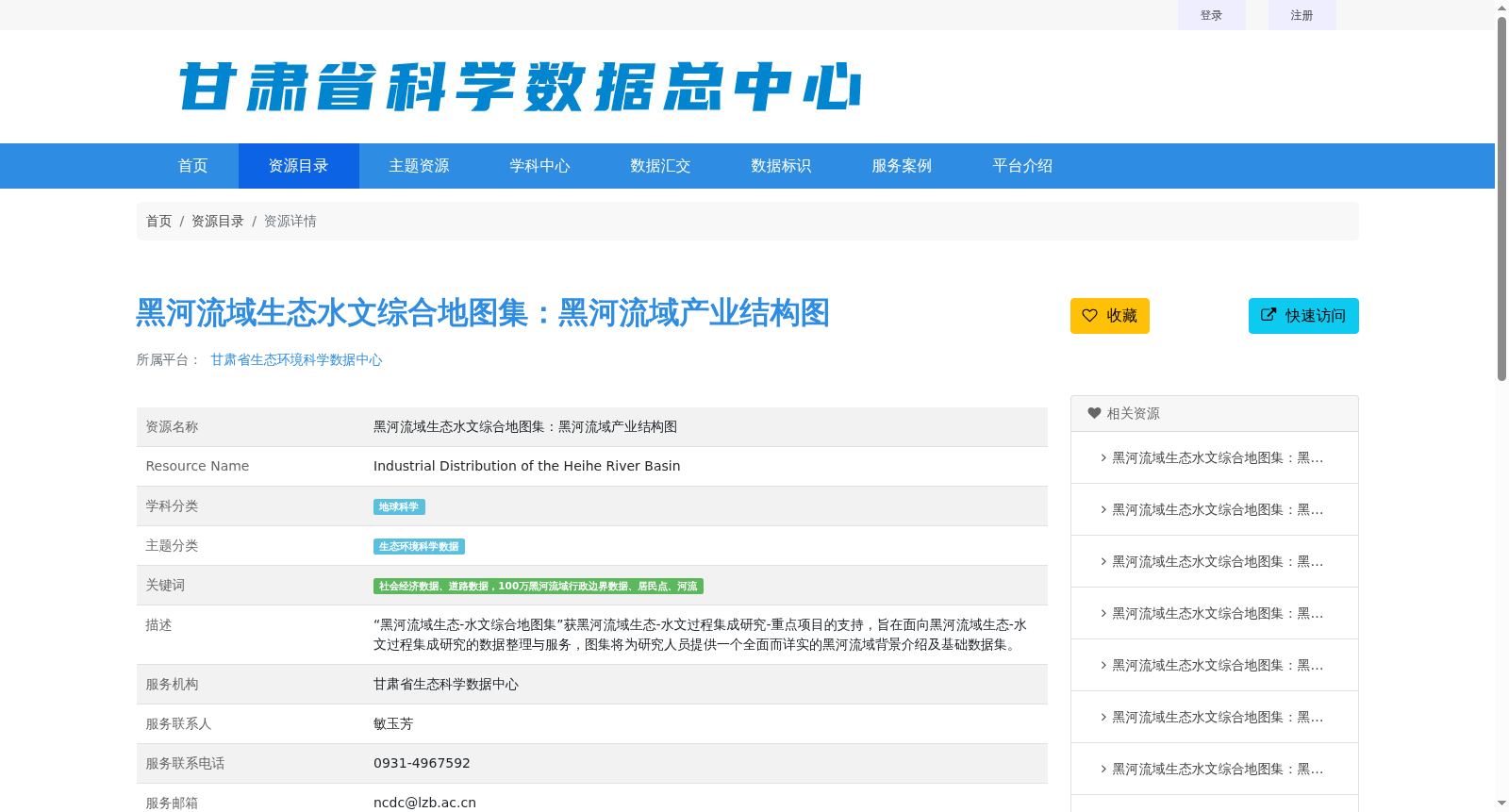Viewport: 1509px width, 812px height.
Task: Open 甘肃省生态环境科学数据中心 platform link
Action: [x=296, y=359]
